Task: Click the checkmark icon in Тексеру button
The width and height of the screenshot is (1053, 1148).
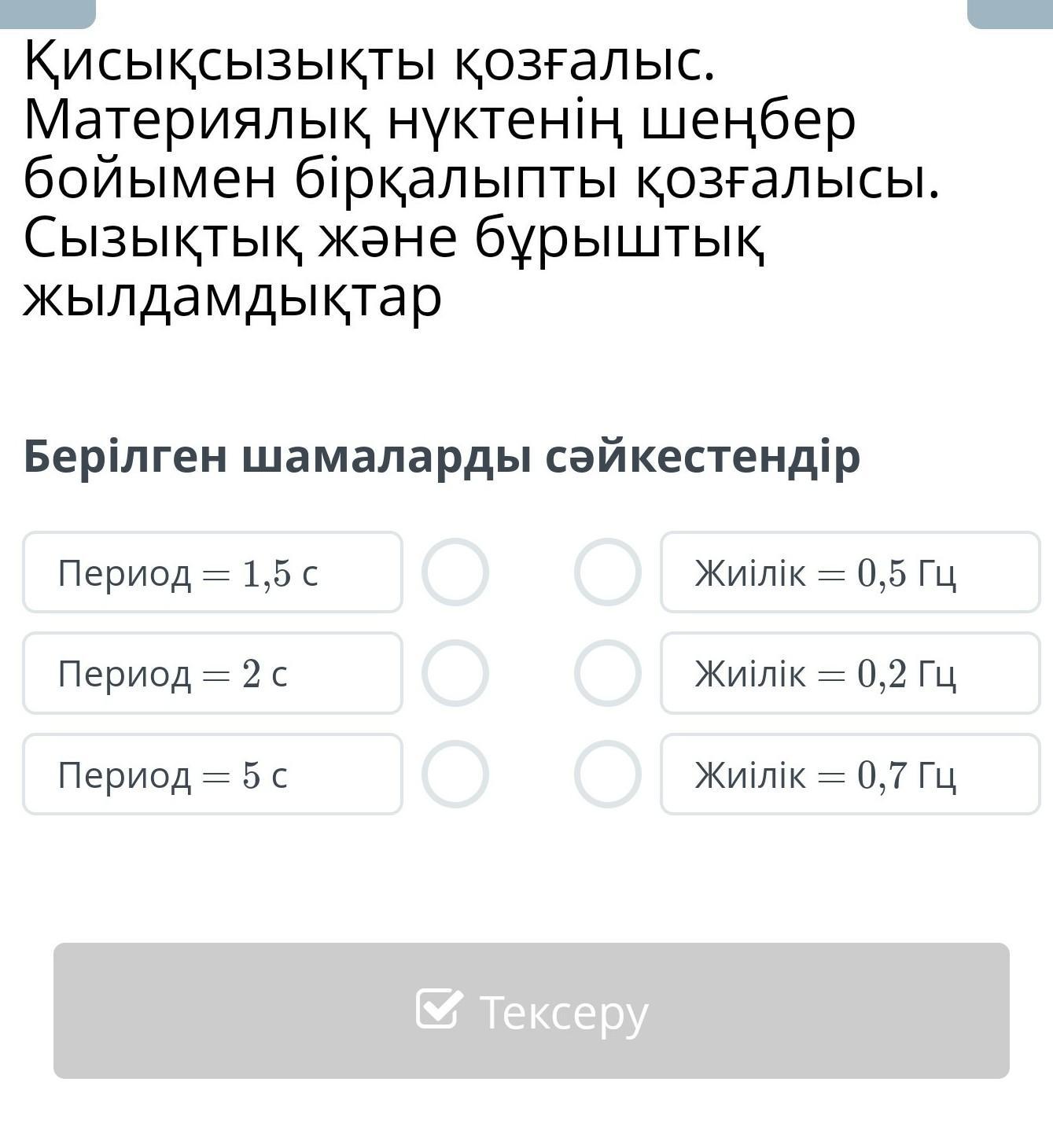Action: 437,1009
